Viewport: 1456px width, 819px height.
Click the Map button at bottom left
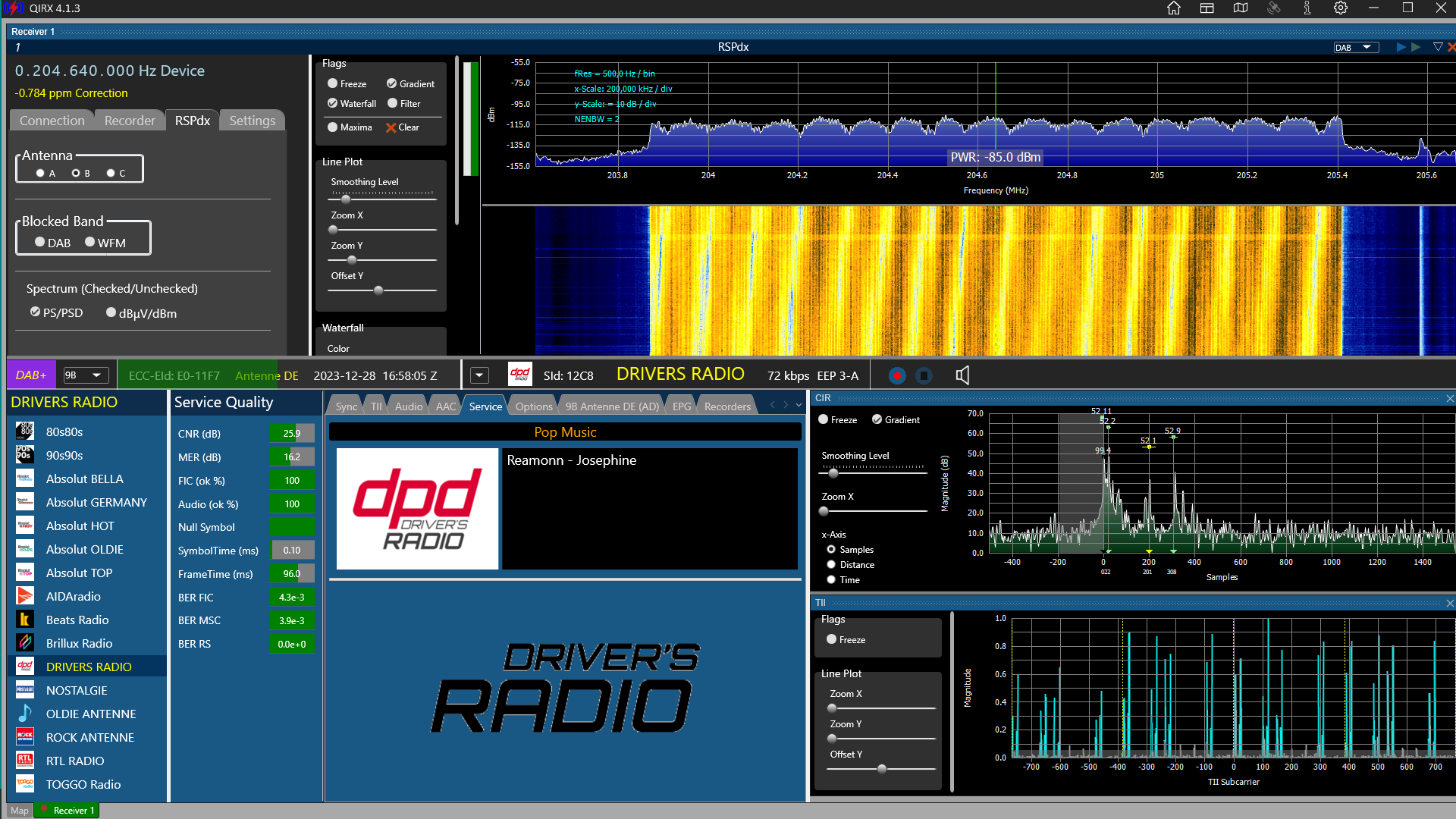pos(20,811)
